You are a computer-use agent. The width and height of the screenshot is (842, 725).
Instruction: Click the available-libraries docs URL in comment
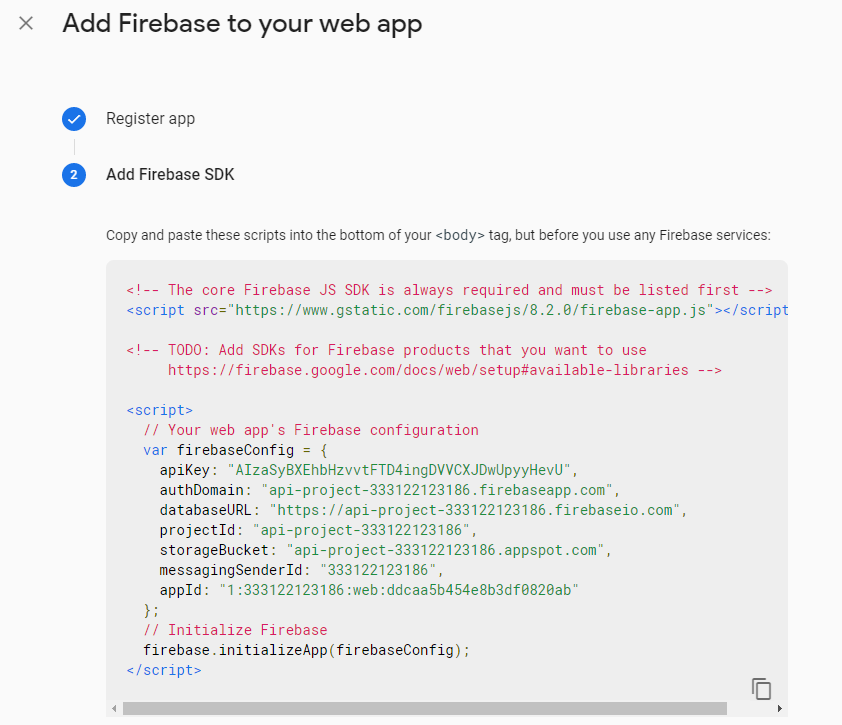pyautogui.click(x=428, y=371)
